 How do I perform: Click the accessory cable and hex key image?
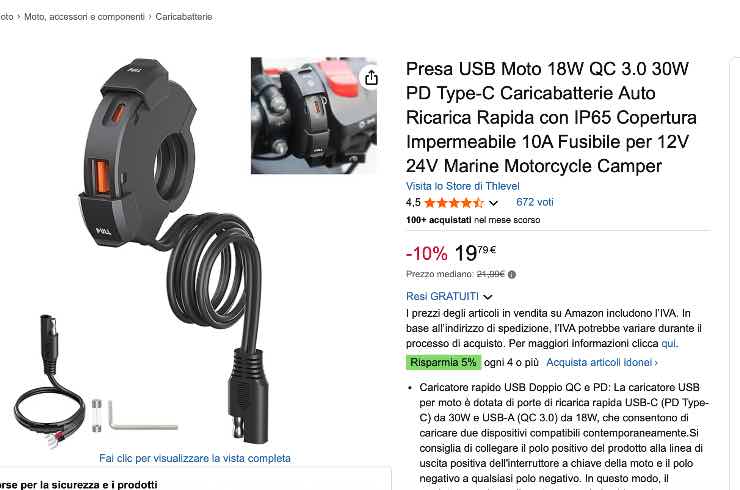click(94, 381)
